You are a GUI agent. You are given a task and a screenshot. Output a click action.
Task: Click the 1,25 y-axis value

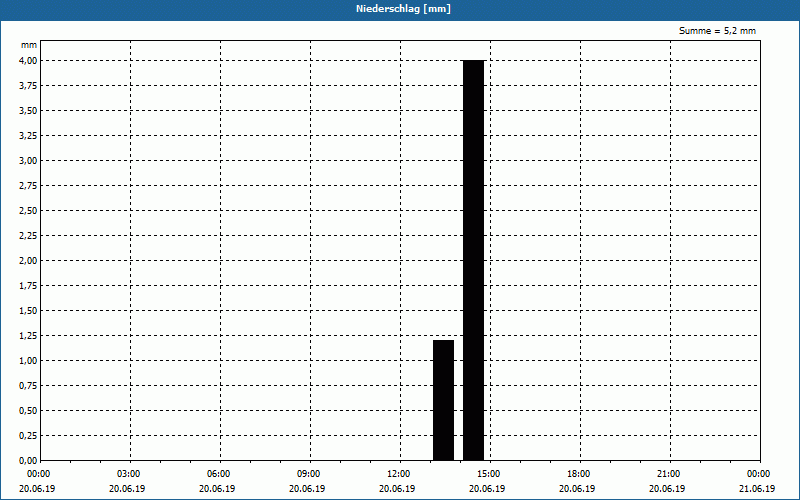28,336
